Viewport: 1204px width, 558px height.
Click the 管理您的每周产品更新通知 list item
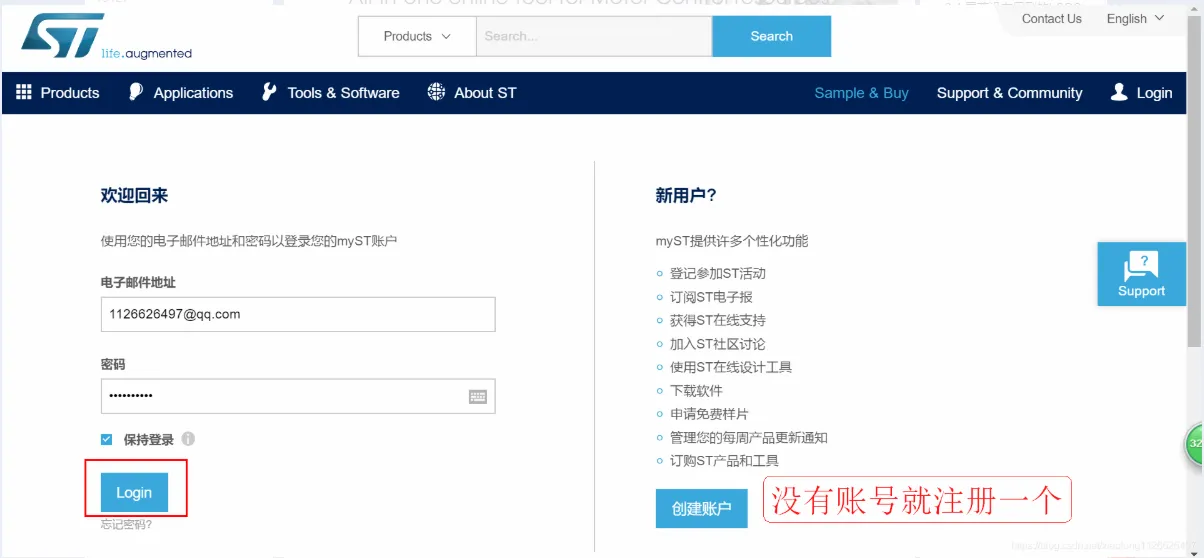click(x=749, y=437)
